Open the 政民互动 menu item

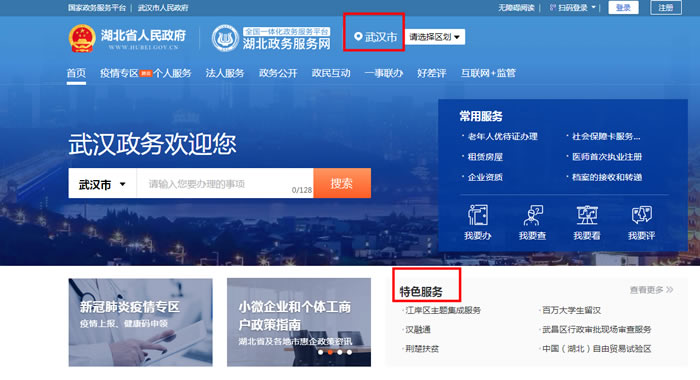[x=331, y=73]
